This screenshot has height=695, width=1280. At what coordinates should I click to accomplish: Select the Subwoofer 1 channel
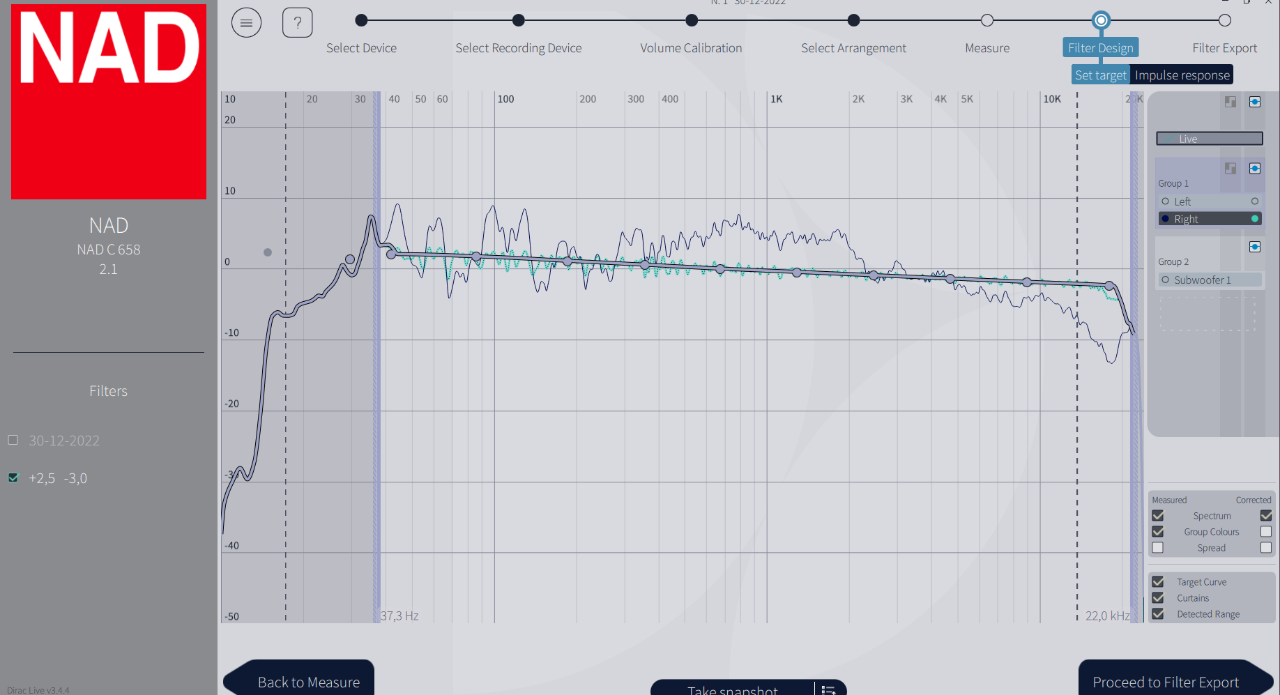point(1209,280)
